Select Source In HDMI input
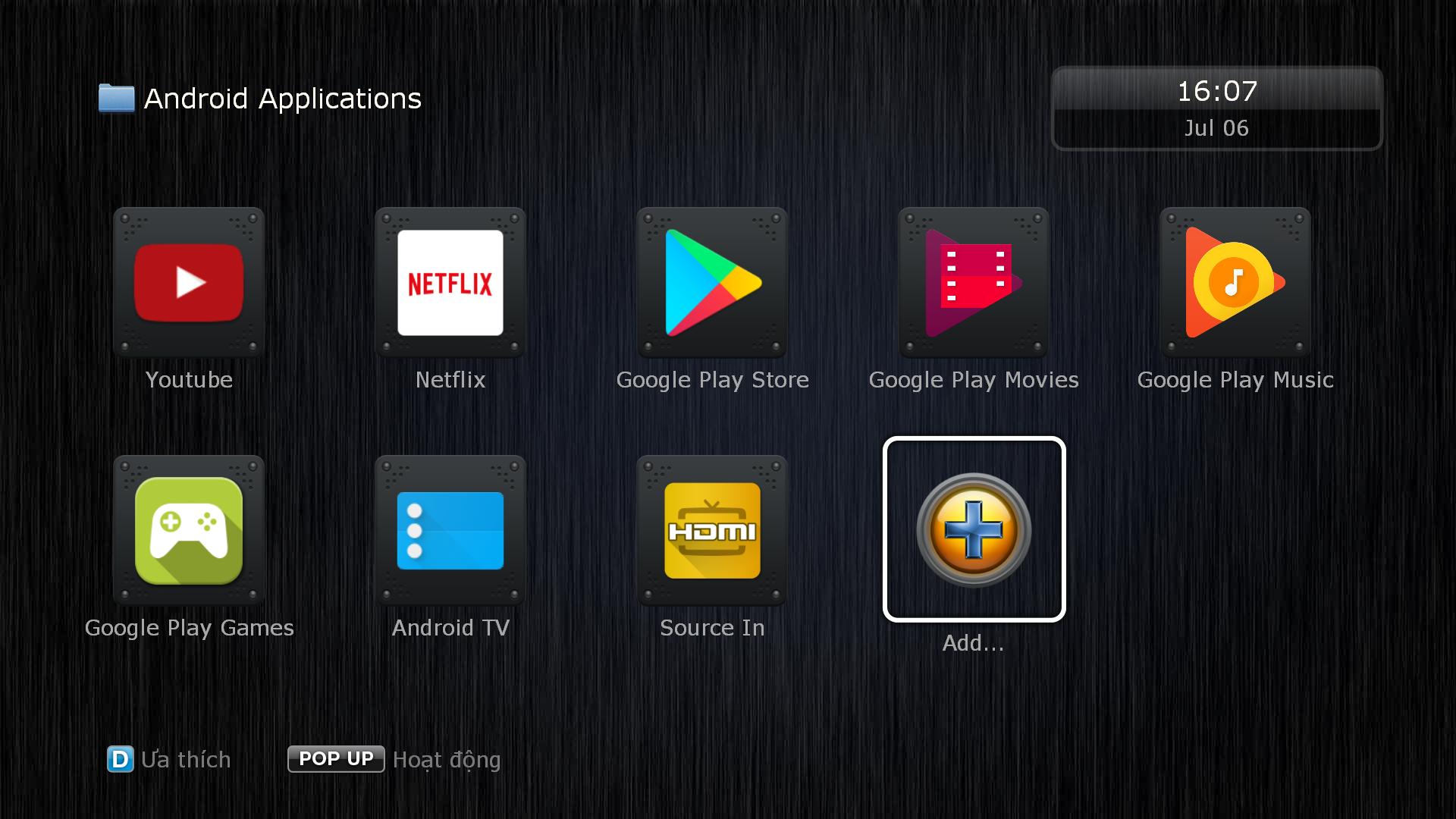 coord(711,531)
